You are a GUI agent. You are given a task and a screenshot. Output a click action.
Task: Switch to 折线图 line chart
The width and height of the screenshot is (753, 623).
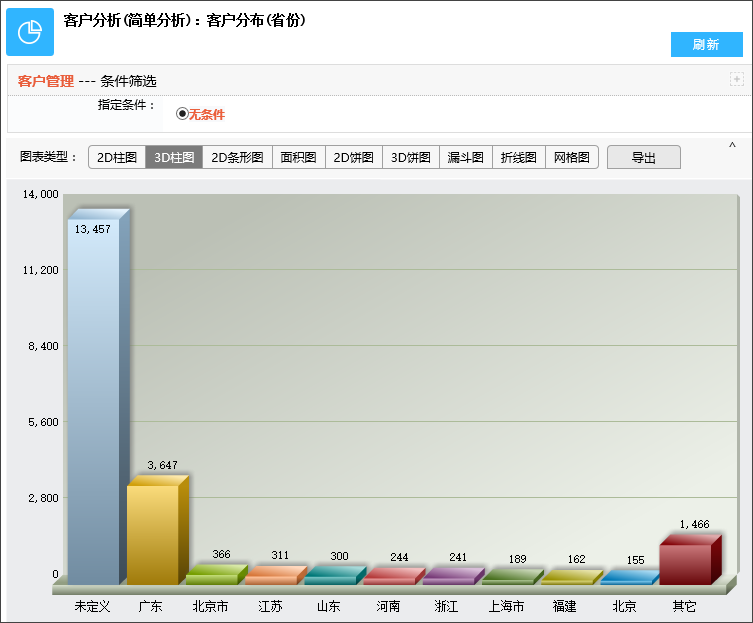(518, 157)
